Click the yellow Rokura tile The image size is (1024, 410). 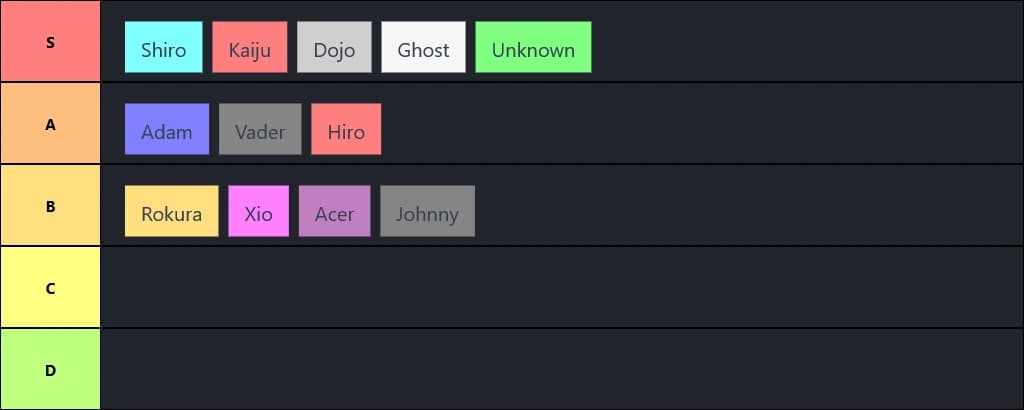(x=171, y=212)
